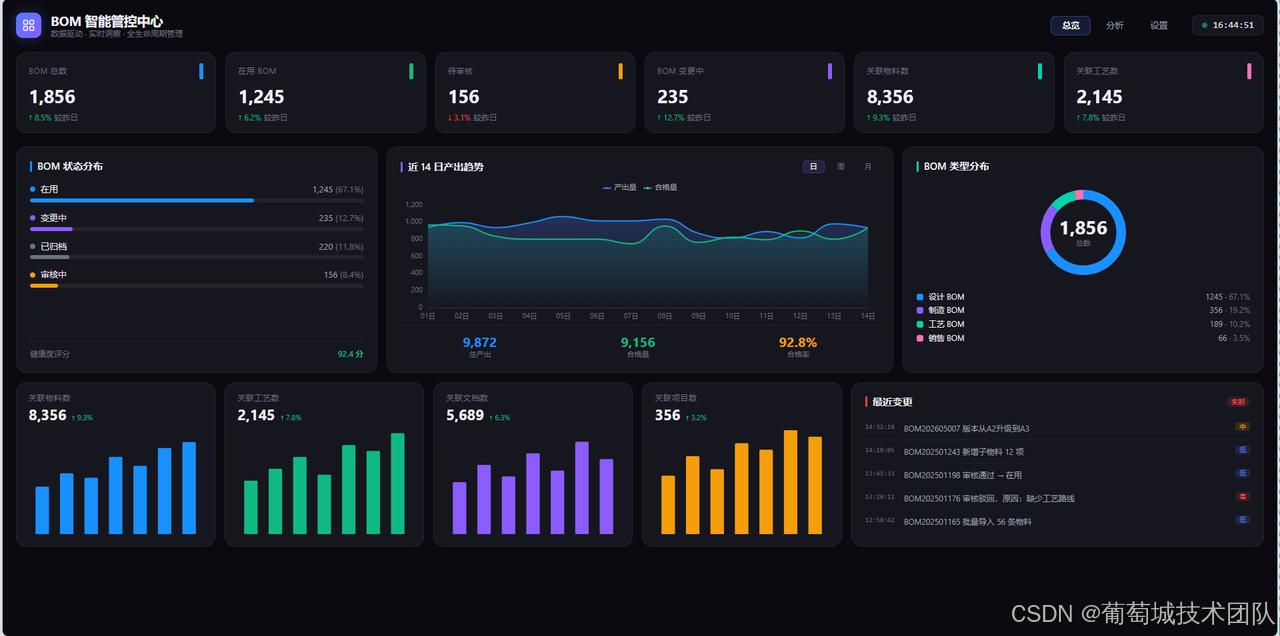Click the tallest green bar in 关联工艺数 chart
The width and height of the screenshot is (1280, 636).
(398, 483)
